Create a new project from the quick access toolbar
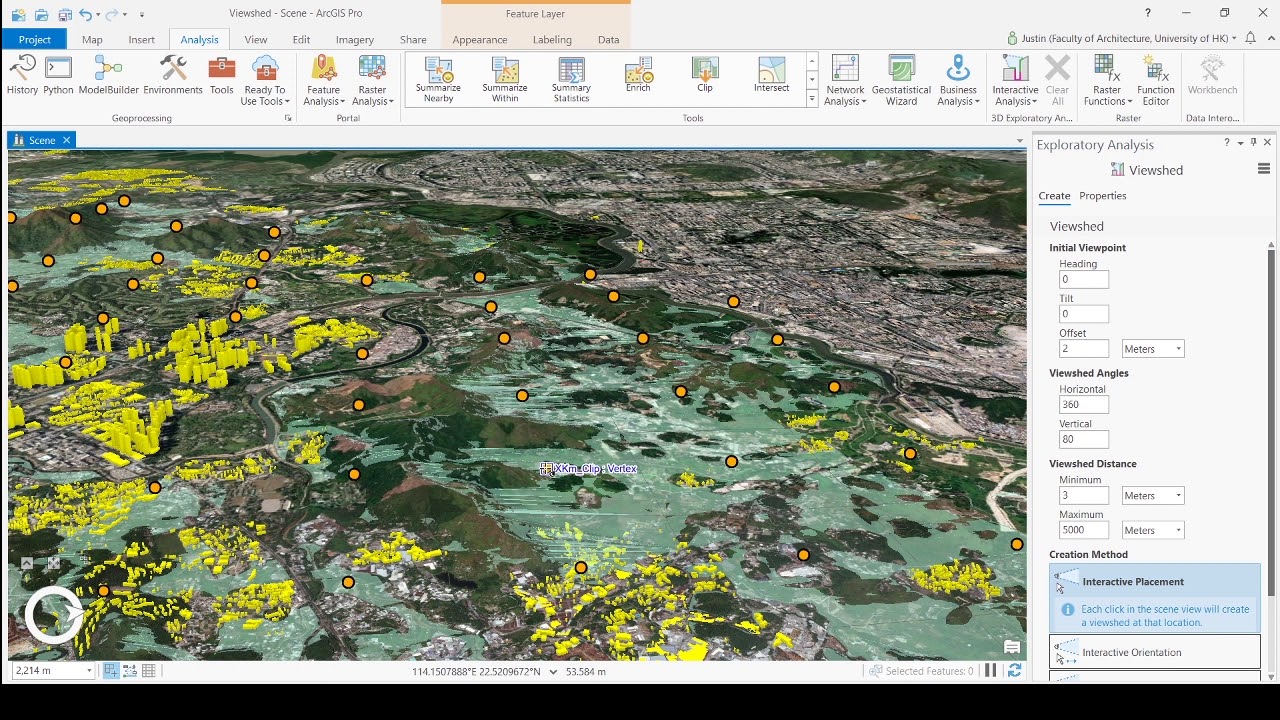Screen dimensions: 1280x720 (19, 14)
